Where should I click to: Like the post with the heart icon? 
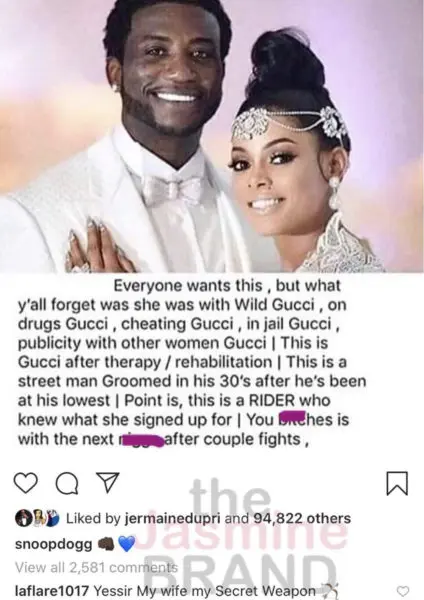point(26,483)
